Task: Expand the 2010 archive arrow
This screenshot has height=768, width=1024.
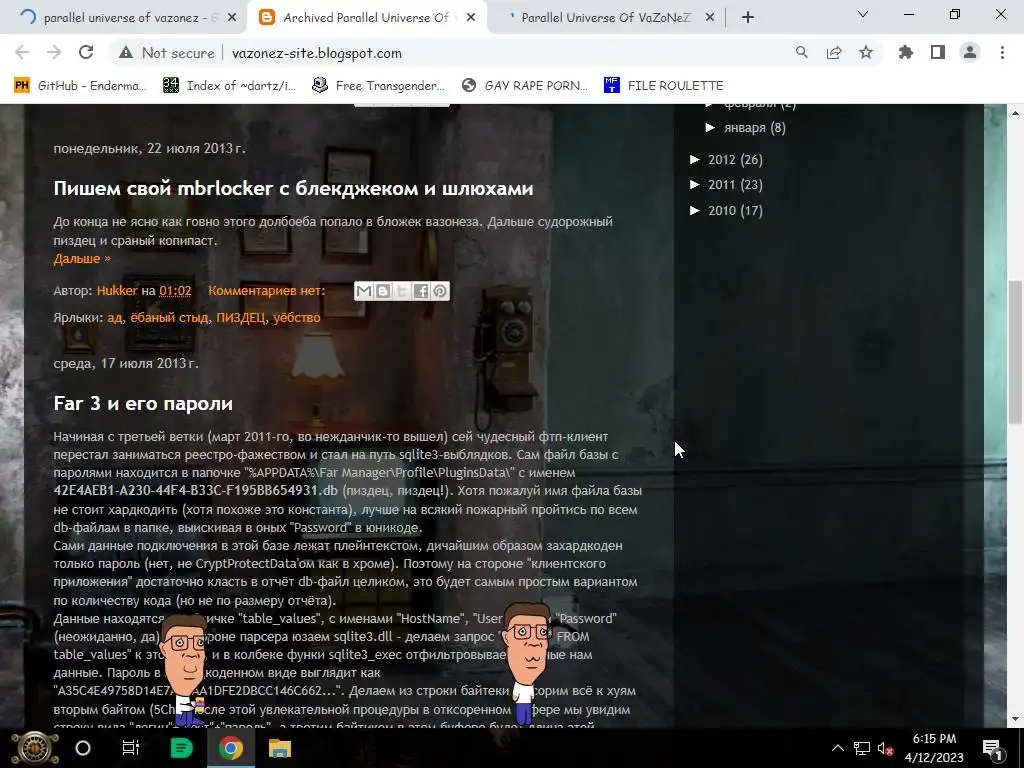Action: pos(695,210)
